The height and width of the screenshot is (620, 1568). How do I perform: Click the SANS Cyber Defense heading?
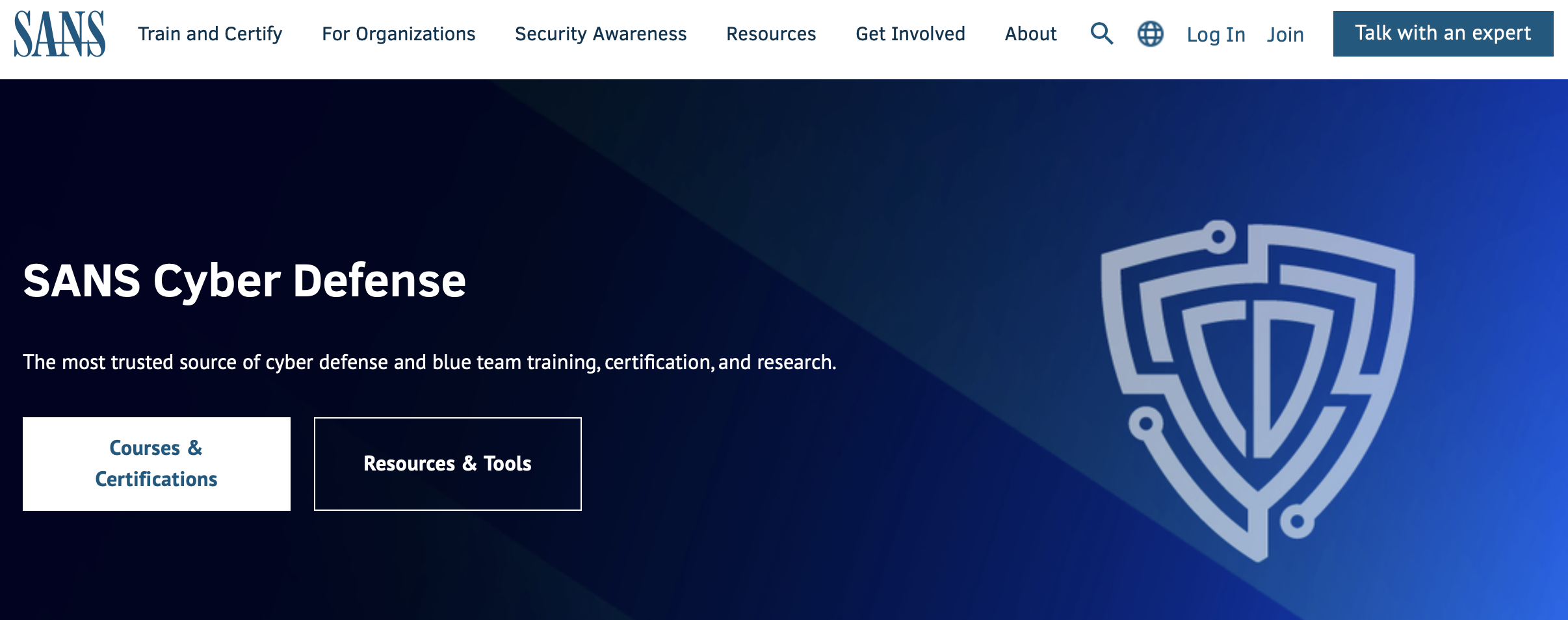244,281
